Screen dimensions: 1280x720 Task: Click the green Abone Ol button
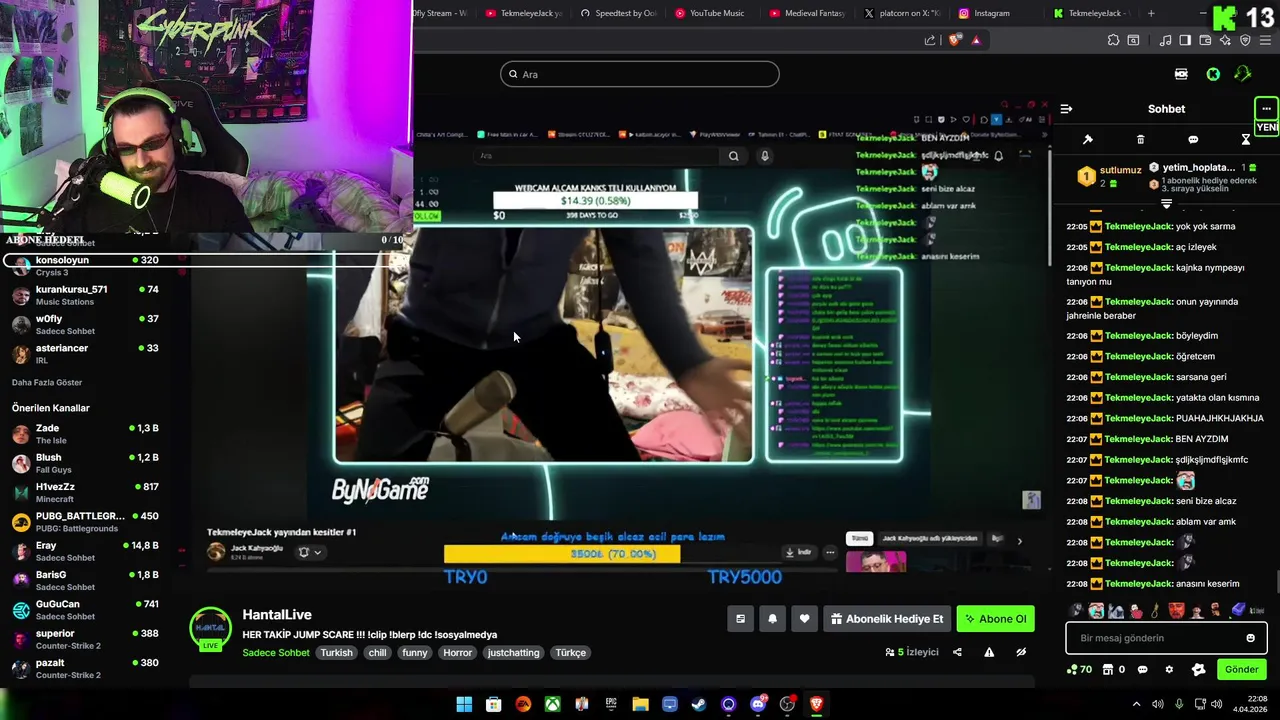tap(995, 619)
